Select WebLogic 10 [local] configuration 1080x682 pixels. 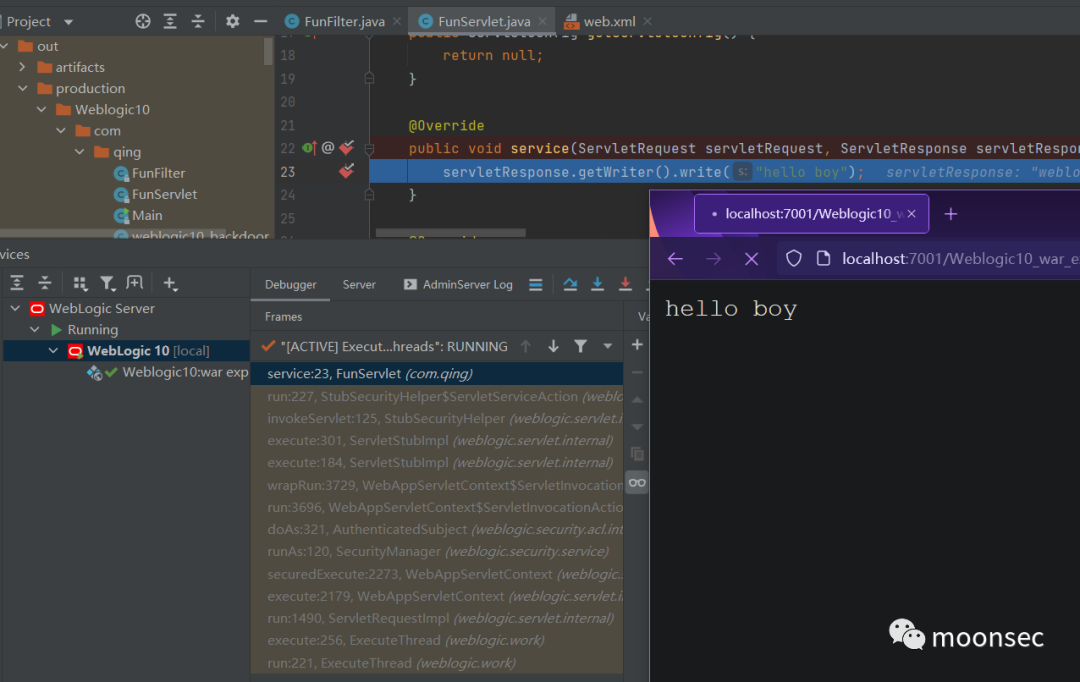click(127, 351)
